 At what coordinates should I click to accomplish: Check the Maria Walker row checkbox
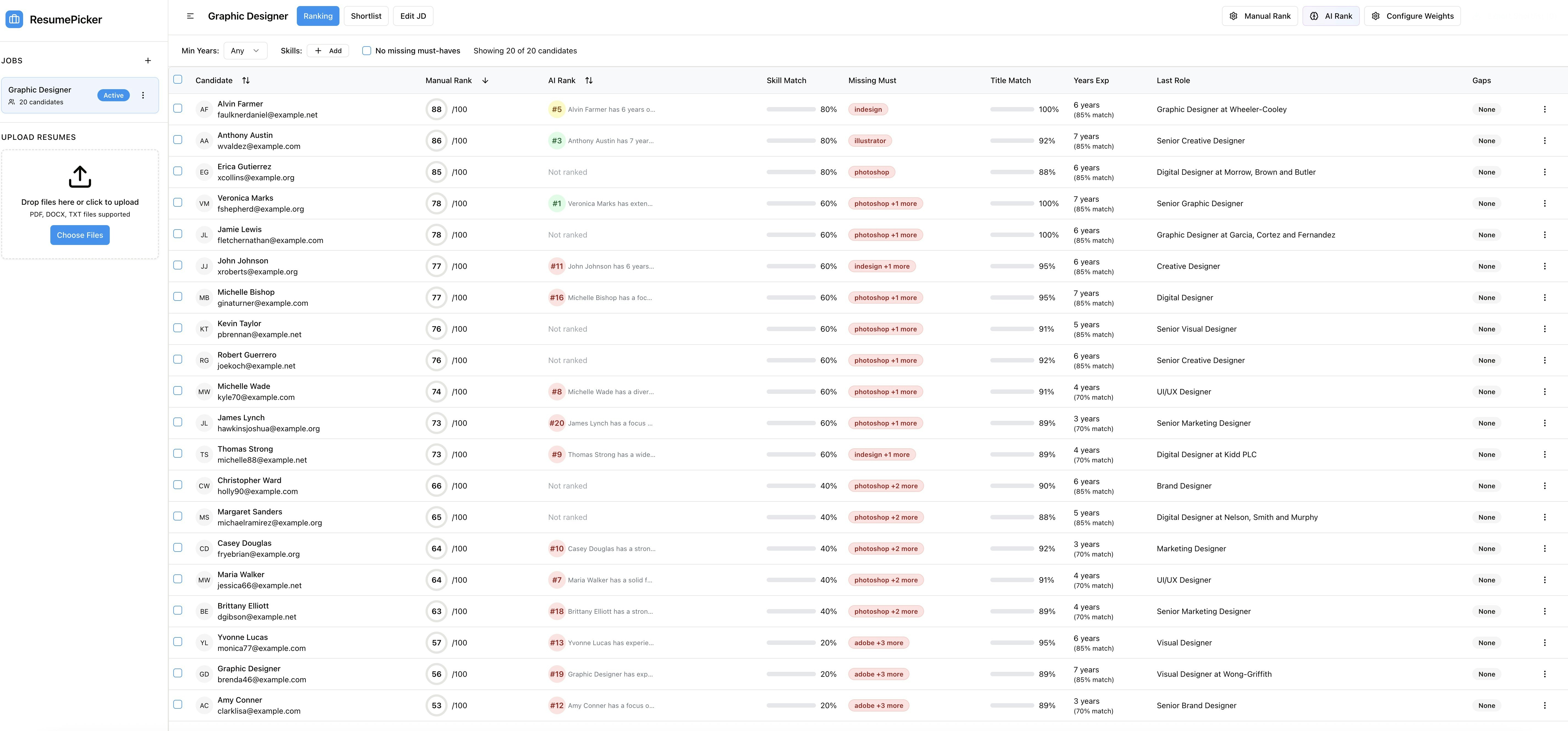click(x=178, y=579)
